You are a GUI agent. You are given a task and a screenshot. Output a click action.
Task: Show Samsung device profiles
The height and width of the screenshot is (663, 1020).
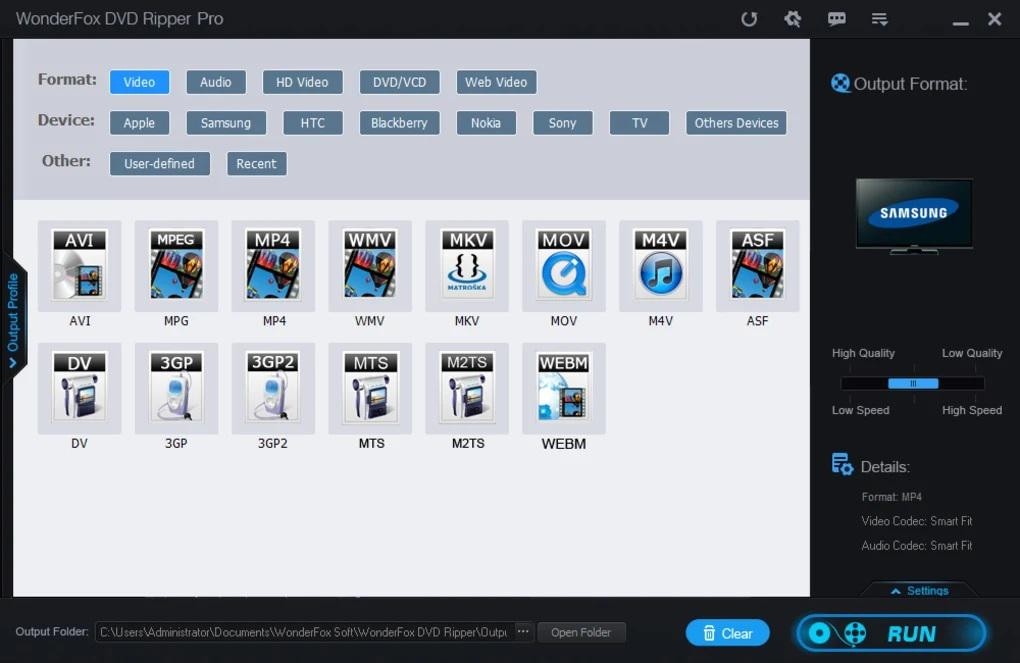[x=226, y=123]
